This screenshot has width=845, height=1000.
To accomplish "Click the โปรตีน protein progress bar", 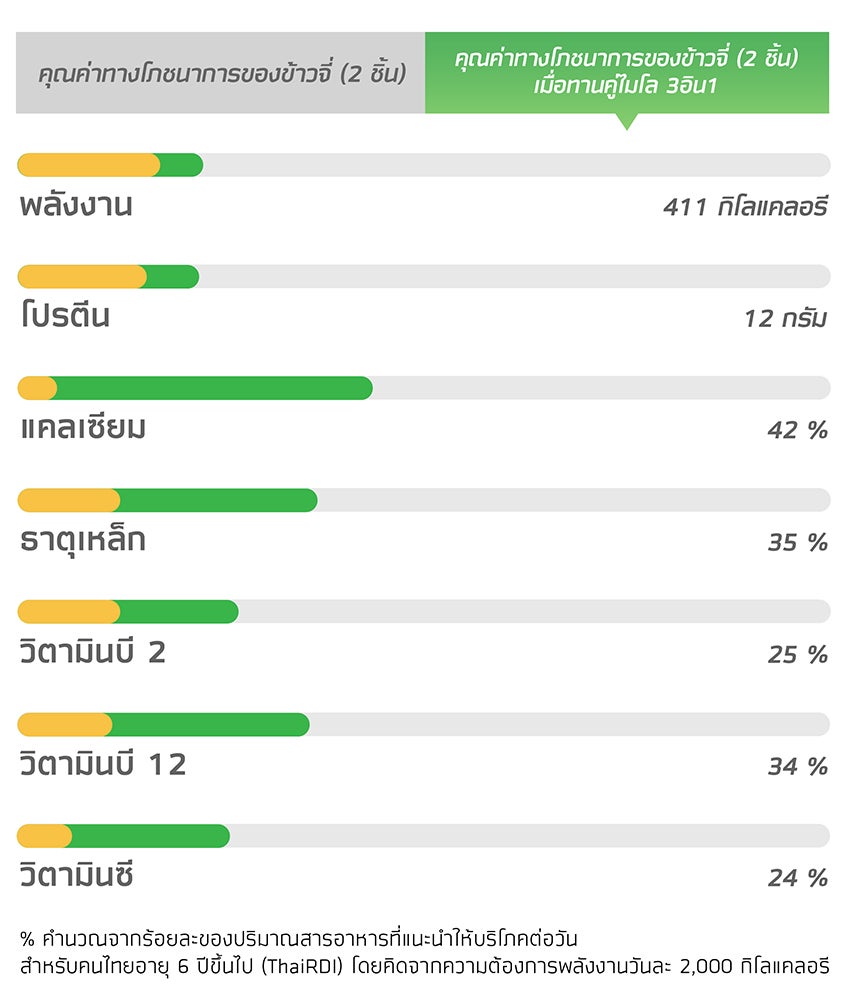I will coord(423,277).
